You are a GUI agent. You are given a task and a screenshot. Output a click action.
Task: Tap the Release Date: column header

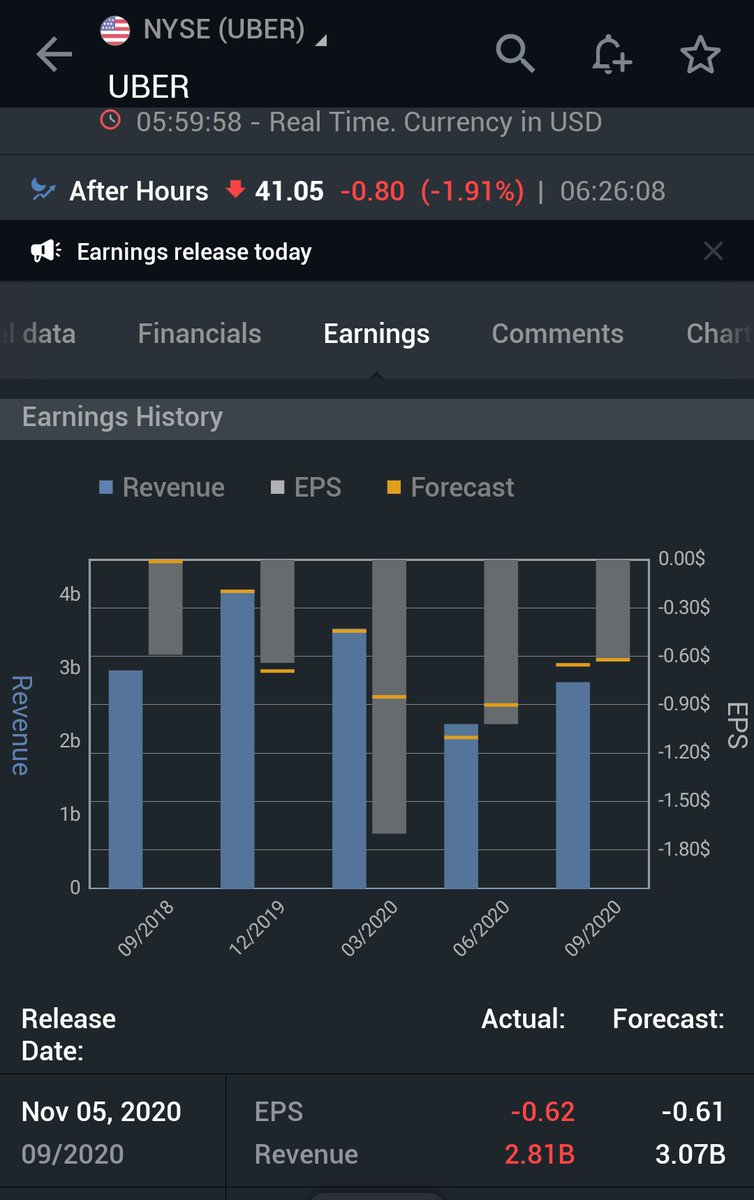[69, 1035]
